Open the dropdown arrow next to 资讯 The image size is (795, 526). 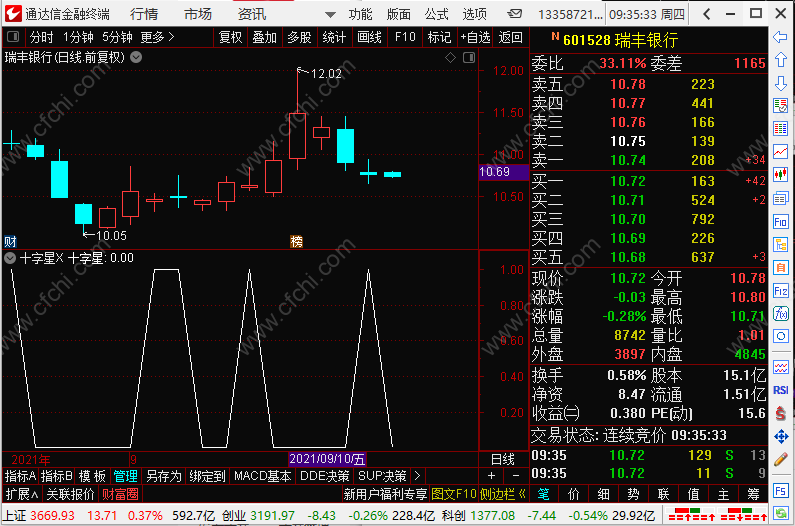pyautogui.click(x=330, y=15)
